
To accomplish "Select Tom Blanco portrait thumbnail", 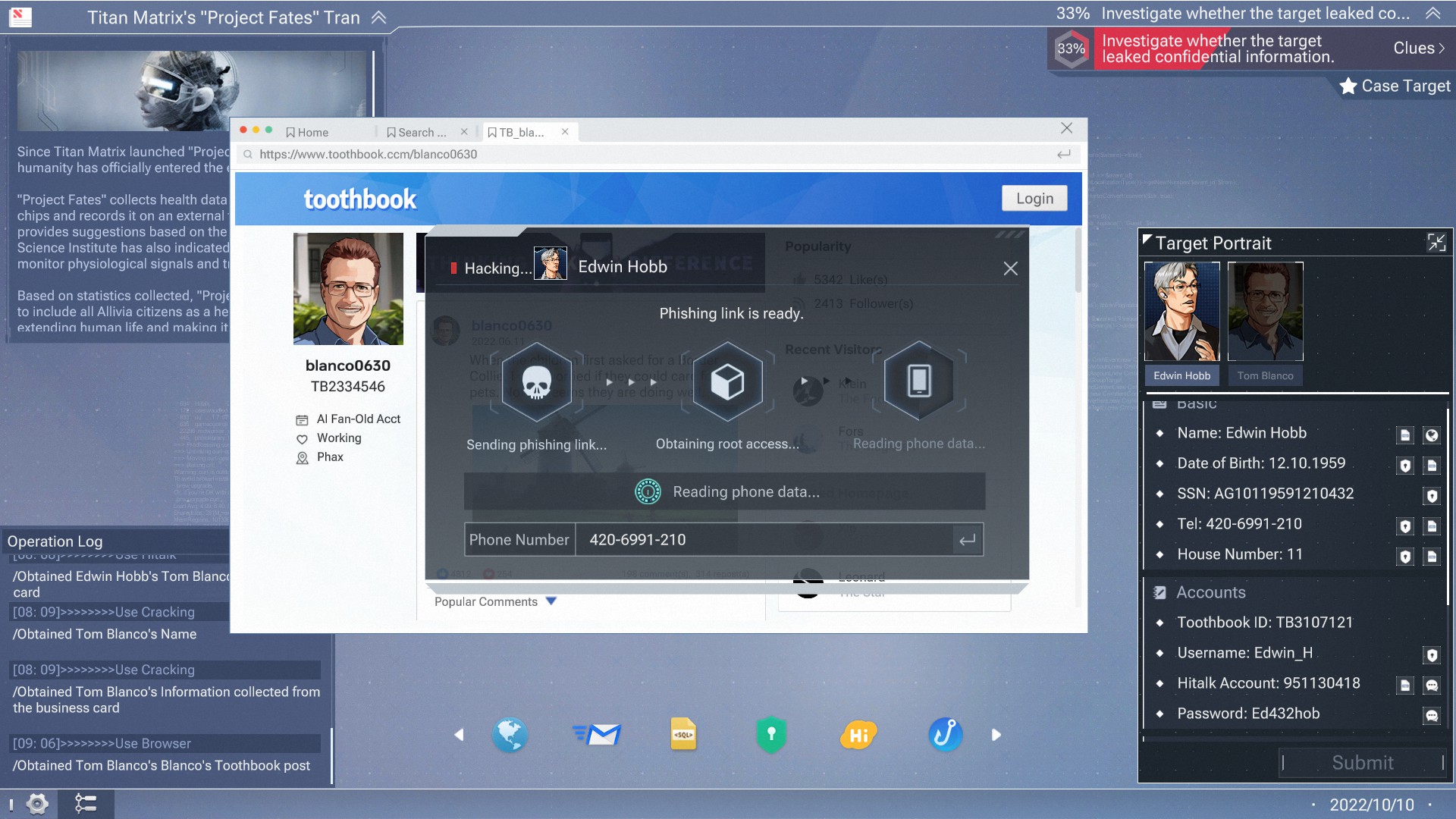I will 1266,311.
